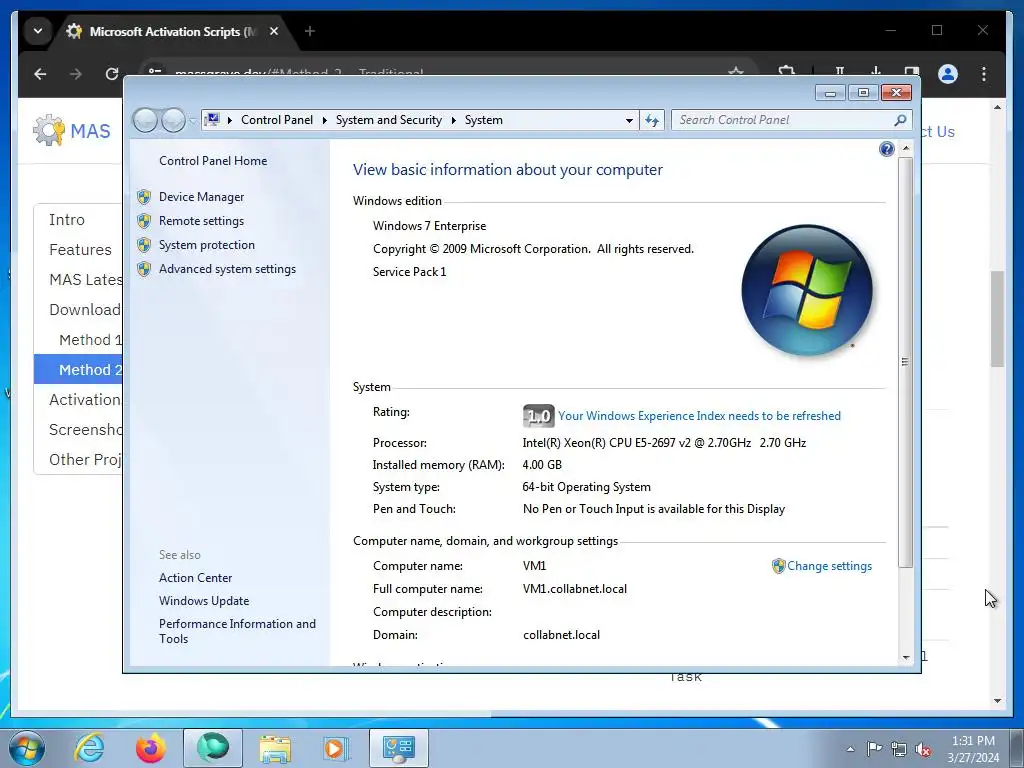Click Control Panel breadcrumb segment
This screenshot has height=768, width=1024.
coord(277,120)
